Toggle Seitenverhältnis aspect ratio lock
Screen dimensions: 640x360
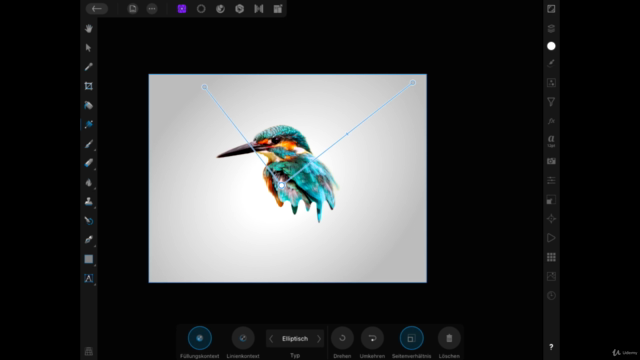[411, 338]
